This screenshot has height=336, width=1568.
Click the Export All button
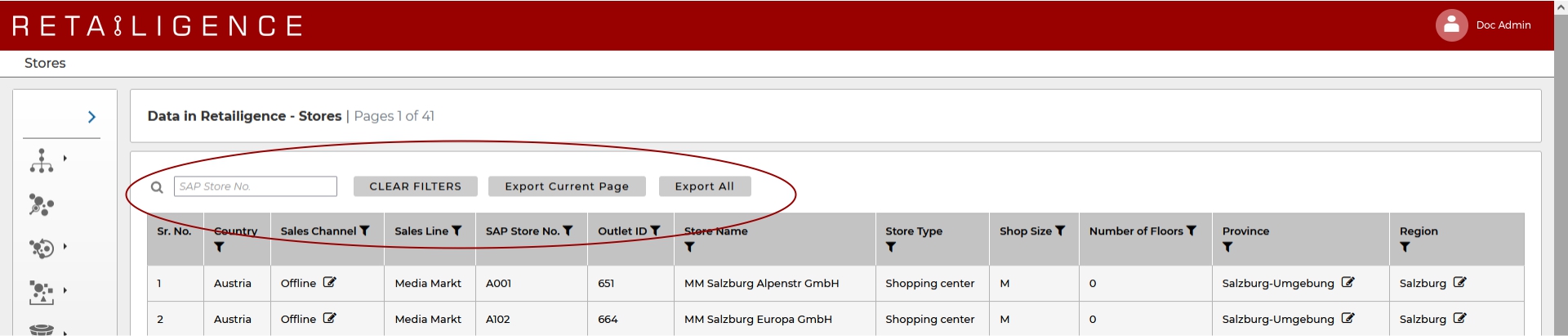tap(704, 186)
